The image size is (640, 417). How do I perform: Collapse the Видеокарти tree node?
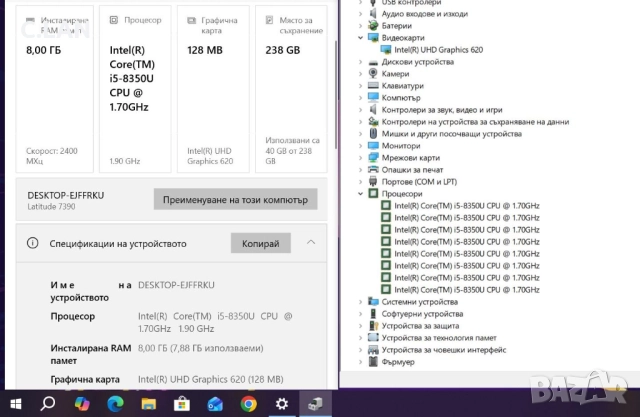[x=360, y=38]
